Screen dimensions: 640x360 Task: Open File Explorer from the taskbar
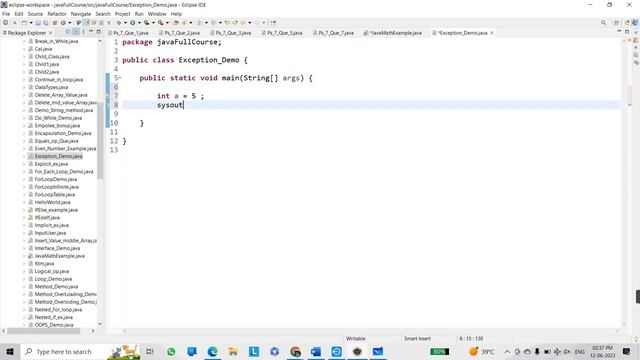[233, 351]
